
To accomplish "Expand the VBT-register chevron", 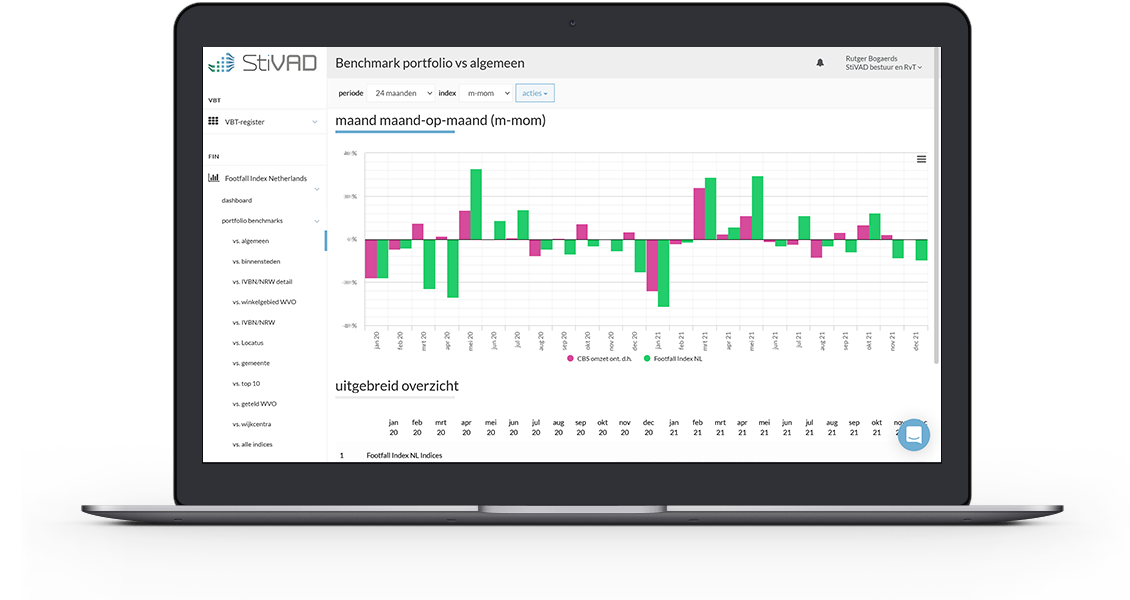I will (x=314, y=122).
